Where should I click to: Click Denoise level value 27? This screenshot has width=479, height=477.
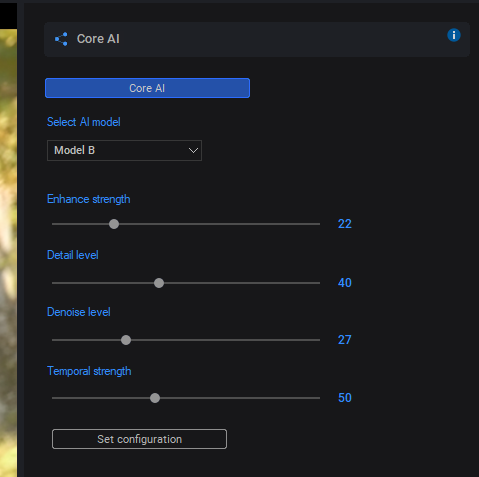[345, 340]
